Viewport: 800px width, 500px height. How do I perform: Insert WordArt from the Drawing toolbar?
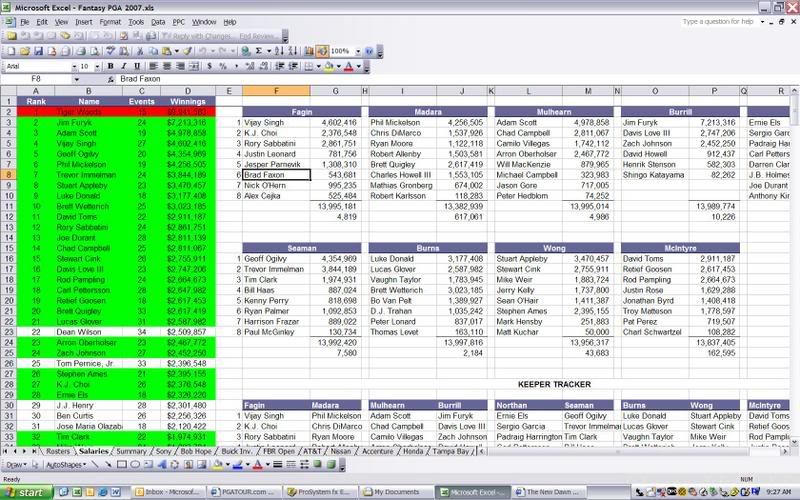tap(162, 464)
